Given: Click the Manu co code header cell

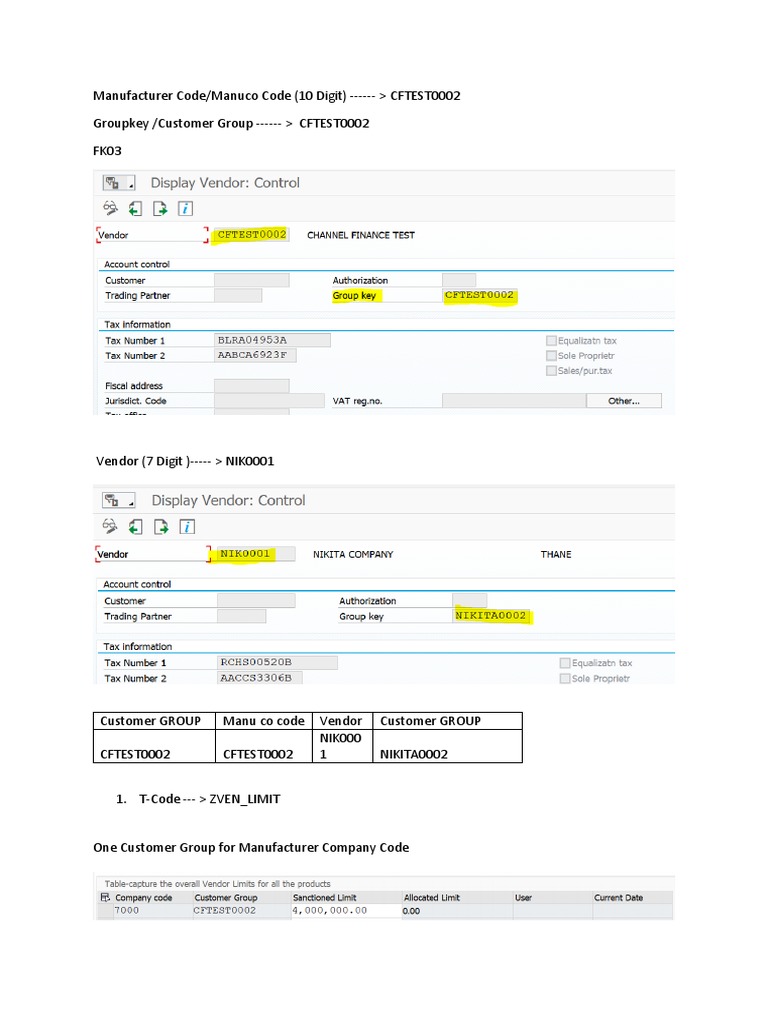Looking at the screenshot, I should pyautogui.click(x=264, y=721).
